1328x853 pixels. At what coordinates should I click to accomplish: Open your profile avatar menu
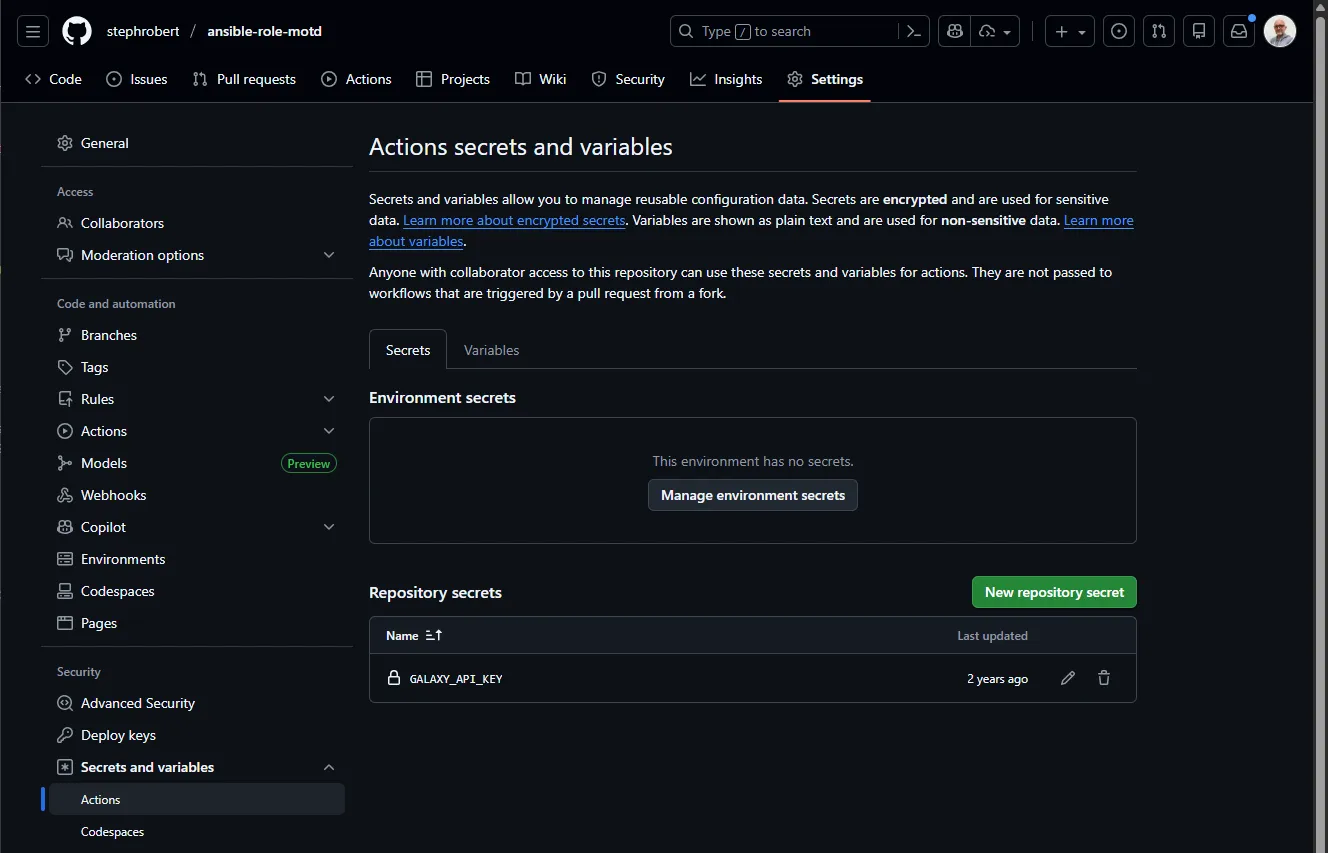pos(1280,31)
